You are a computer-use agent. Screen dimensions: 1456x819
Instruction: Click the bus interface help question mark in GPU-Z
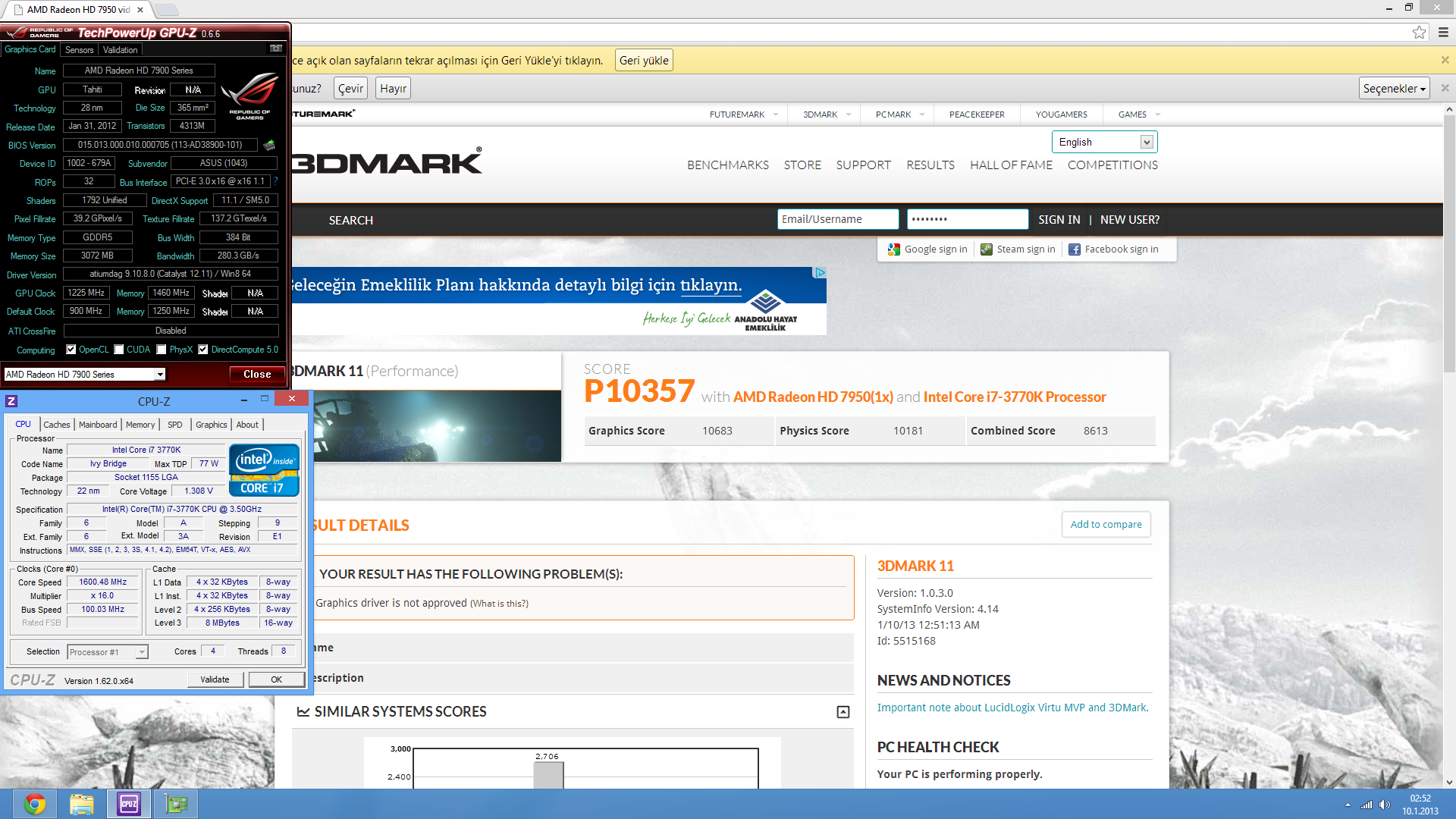pos(275,181)
